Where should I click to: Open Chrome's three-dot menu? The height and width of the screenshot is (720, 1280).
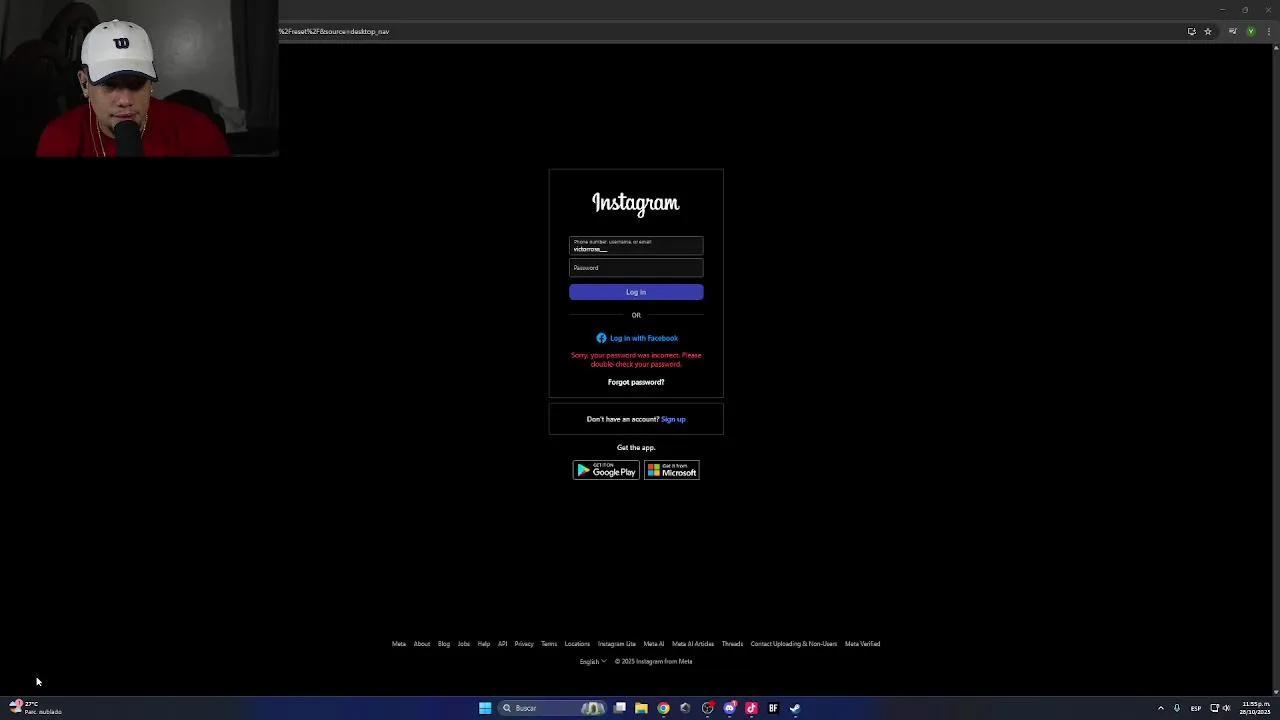pos(1268,31)
